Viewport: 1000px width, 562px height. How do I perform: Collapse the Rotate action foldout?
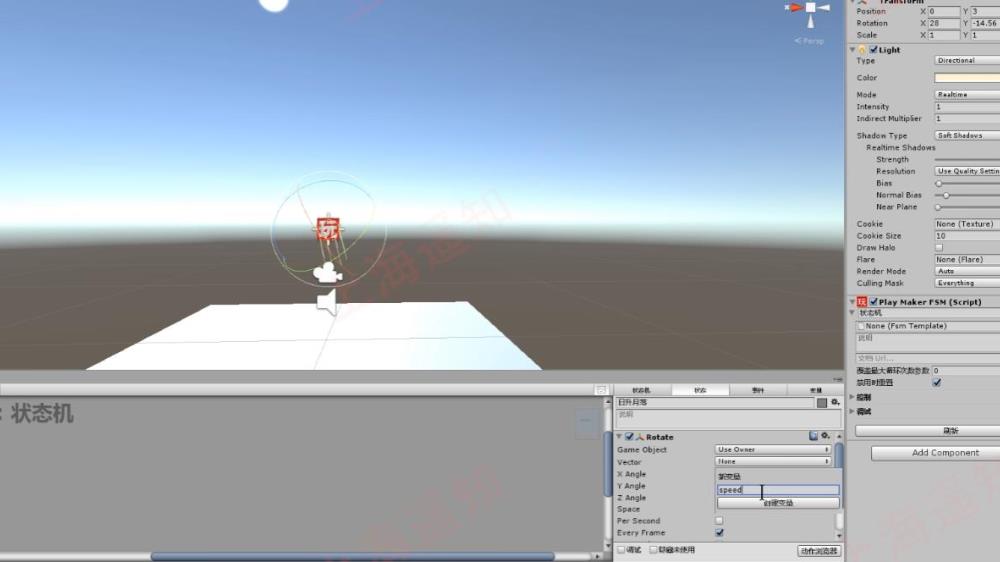tap(619, 437)
